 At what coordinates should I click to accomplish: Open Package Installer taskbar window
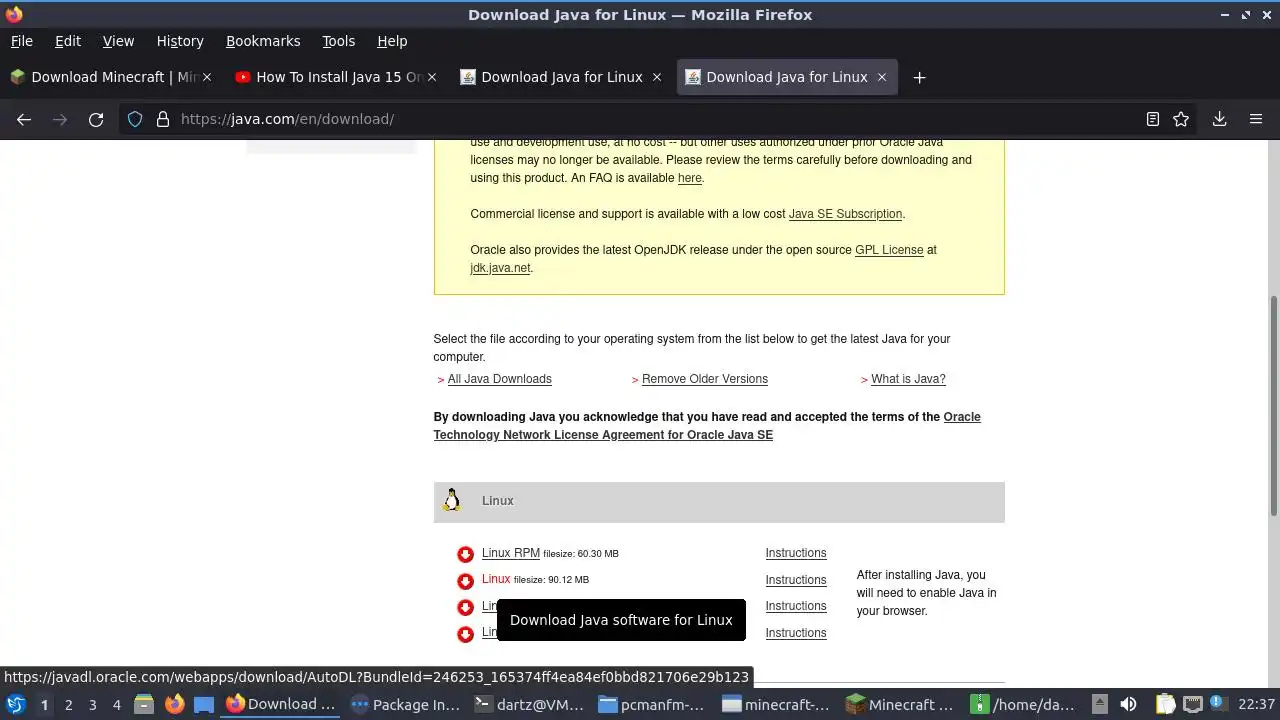405,704
